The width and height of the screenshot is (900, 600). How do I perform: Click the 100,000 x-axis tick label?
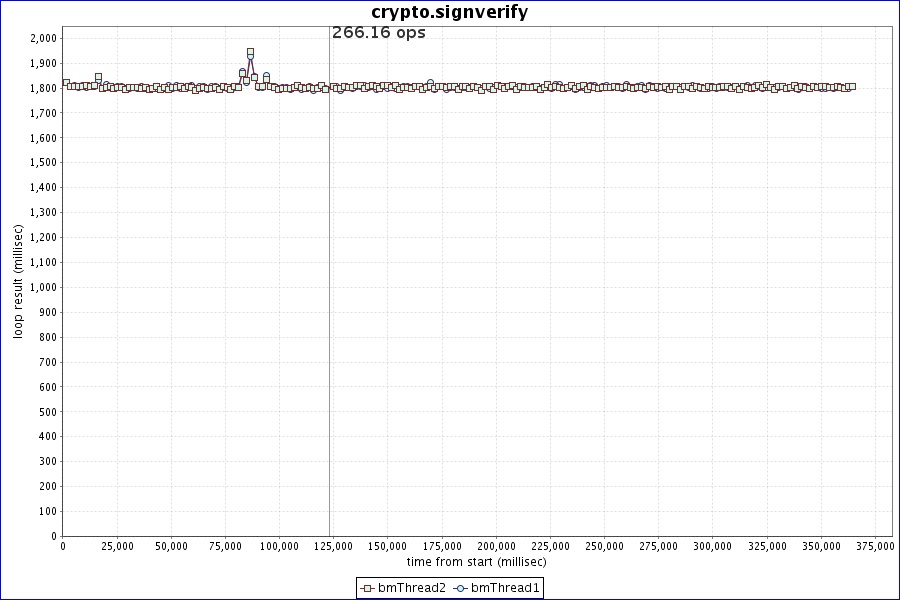279,546
